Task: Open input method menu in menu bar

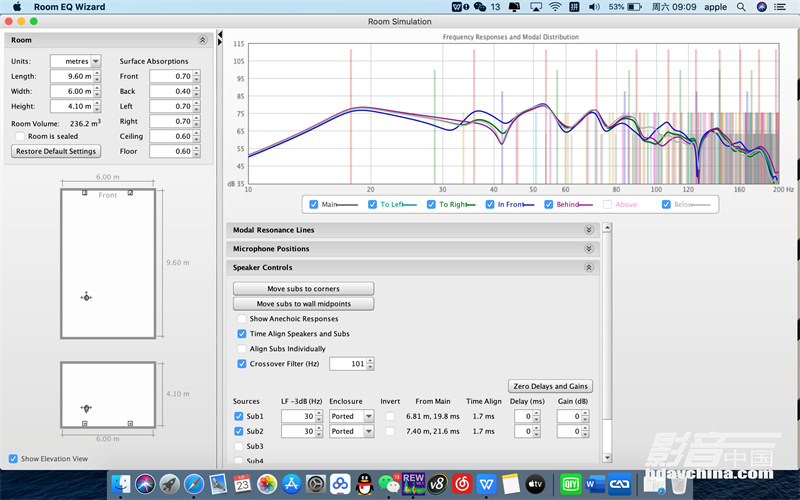Action: click(x=574, y=7)
